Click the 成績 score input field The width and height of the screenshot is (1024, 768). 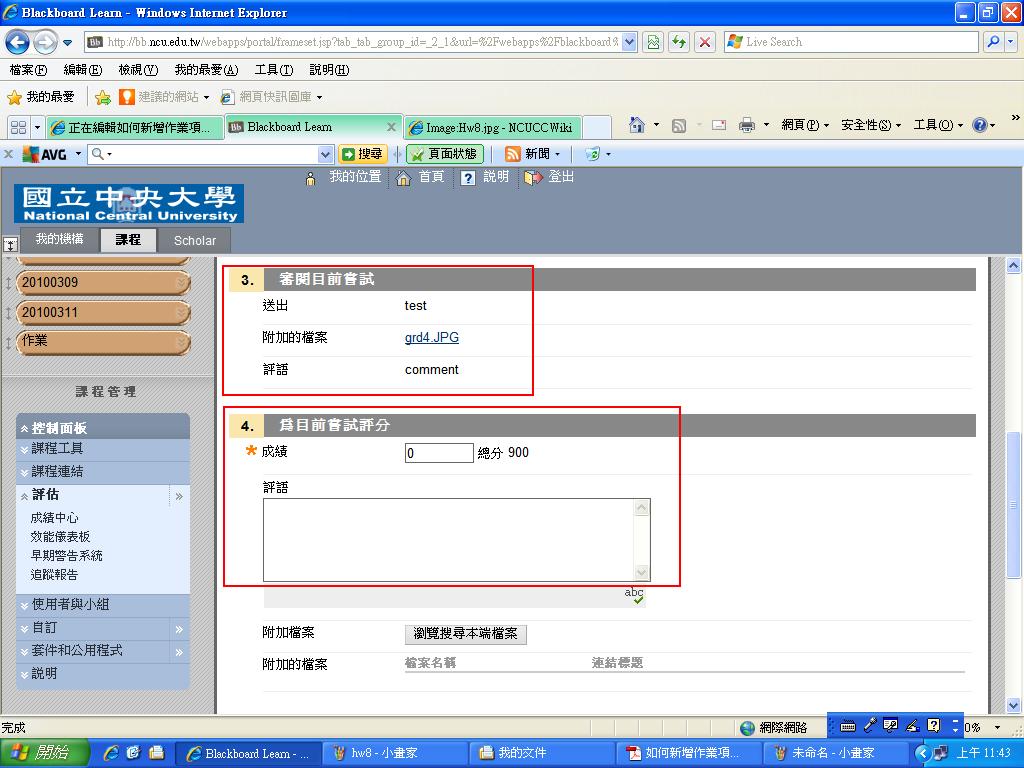[438, 453]
